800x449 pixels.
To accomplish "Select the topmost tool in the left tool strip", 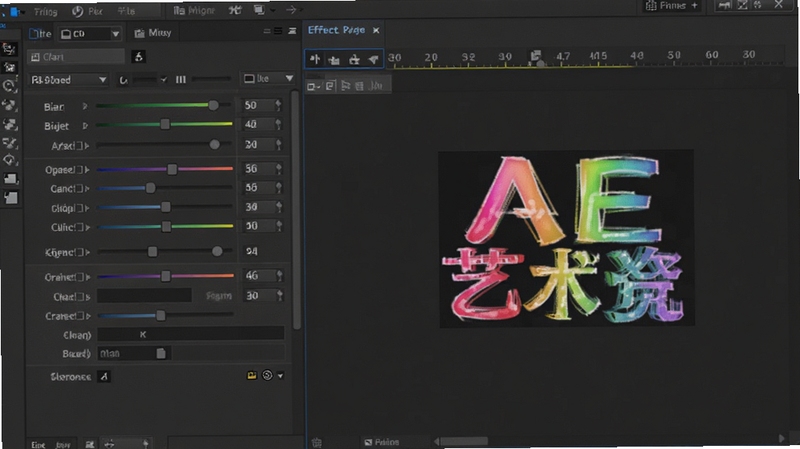I will (x=9, y=48).
